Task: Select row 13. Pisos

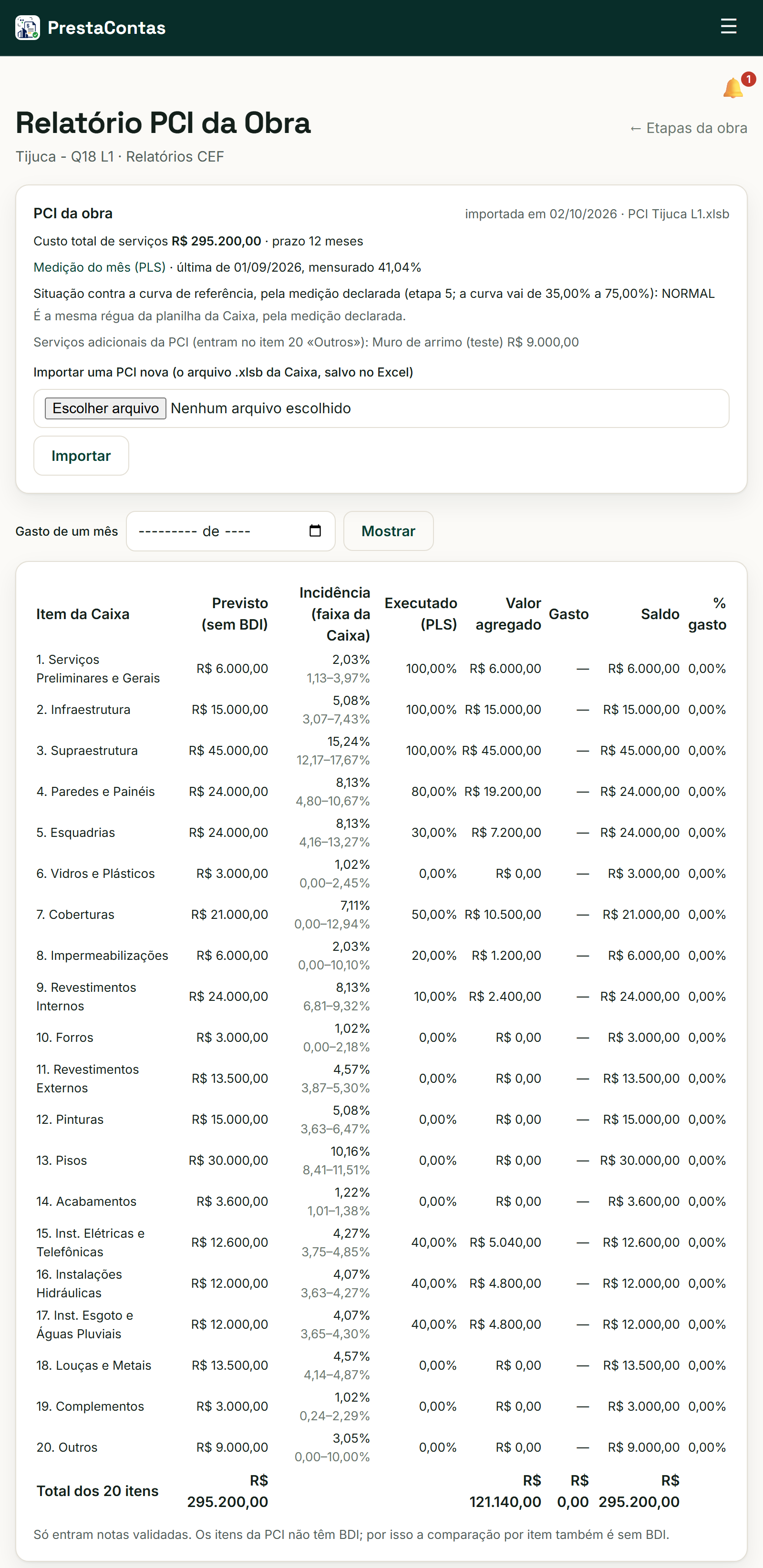Action: [381, 1160]
